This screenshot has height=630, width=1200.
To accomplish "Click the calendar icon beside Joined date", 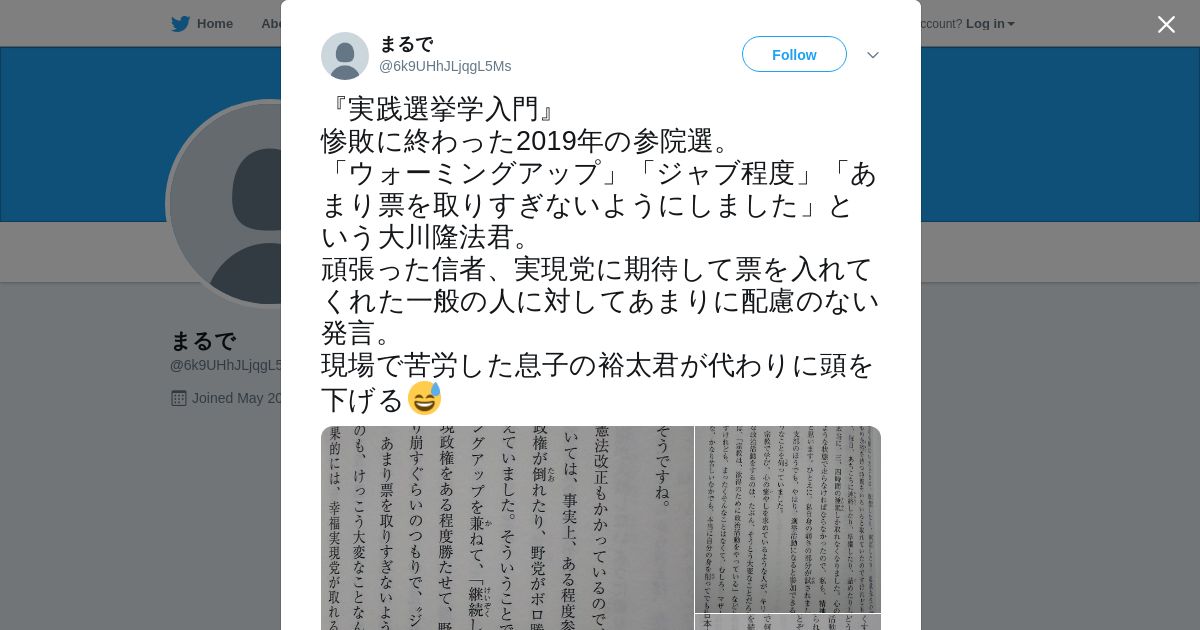I will point(179,398).
